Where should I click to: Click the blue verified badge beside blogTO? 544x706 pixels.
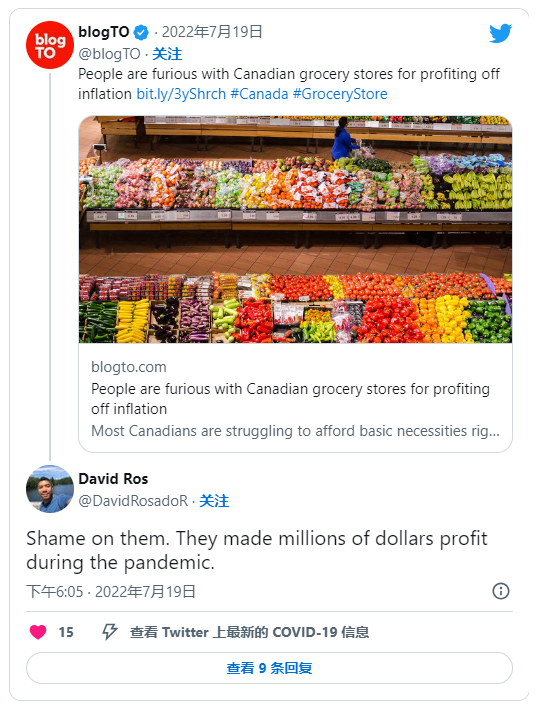[x=141, y=32]
